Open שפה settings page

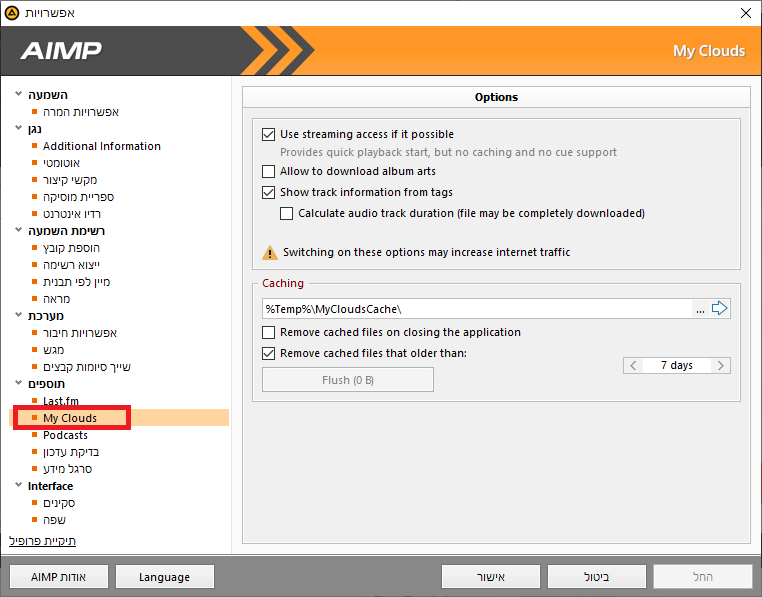click(x=54, y=520)
